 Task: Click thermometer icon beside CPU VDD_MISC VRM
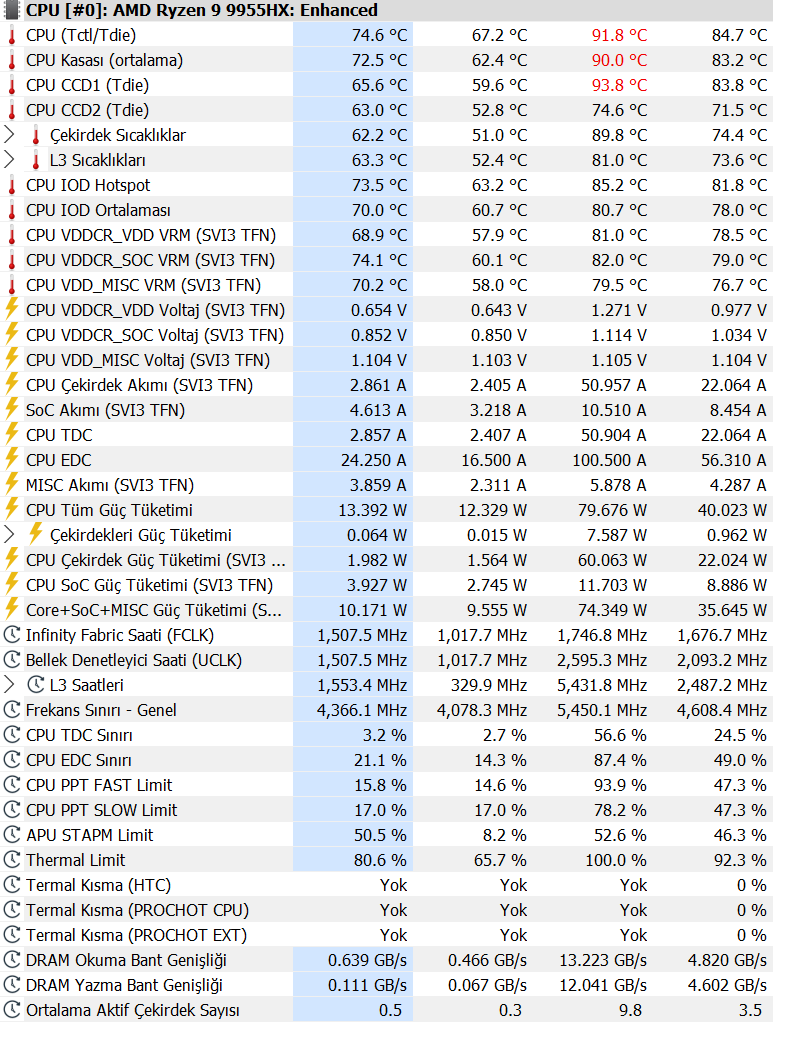click(11, 285)
